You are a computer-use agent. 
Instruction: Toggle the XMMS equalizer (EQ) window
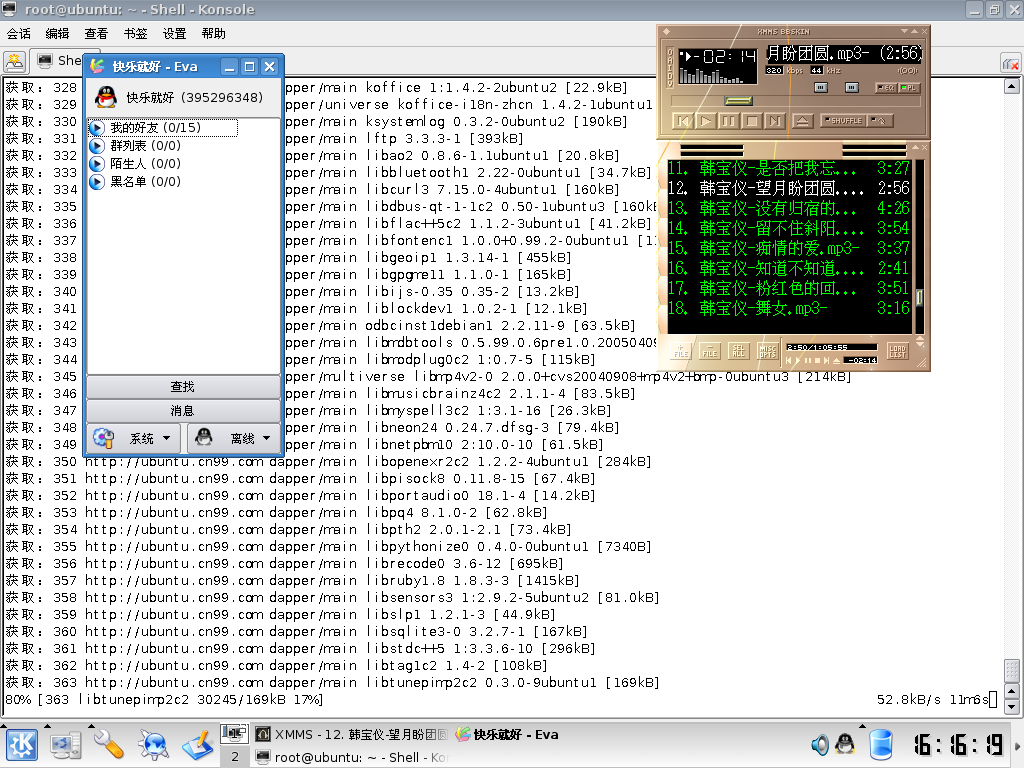click(x=886, y=88)
